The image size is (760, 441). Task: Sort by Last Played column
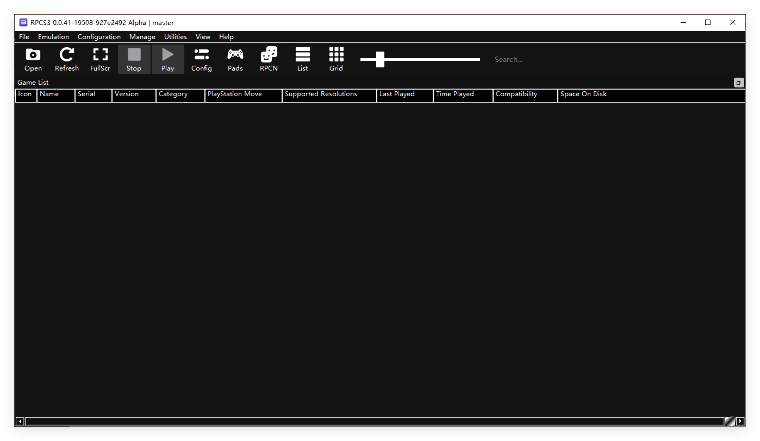click(405, 94)
